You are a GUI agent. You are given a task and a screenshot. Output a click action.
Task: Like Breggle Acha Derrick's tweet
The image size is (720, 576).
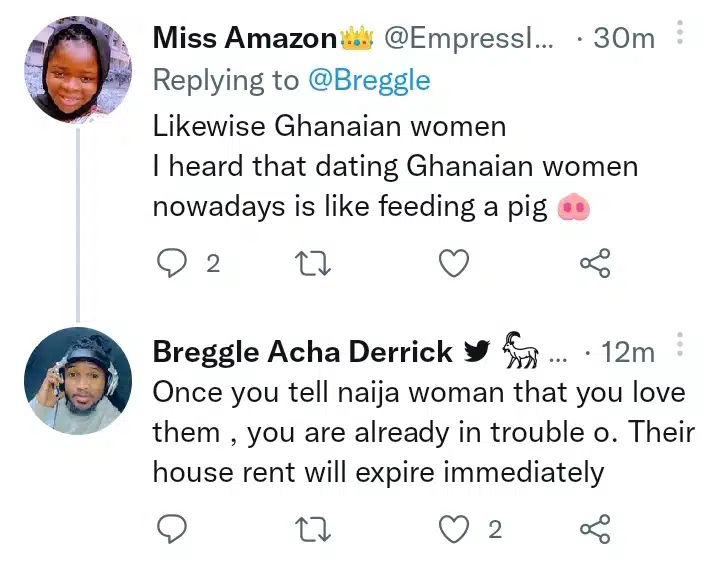(x=455, y=529)
